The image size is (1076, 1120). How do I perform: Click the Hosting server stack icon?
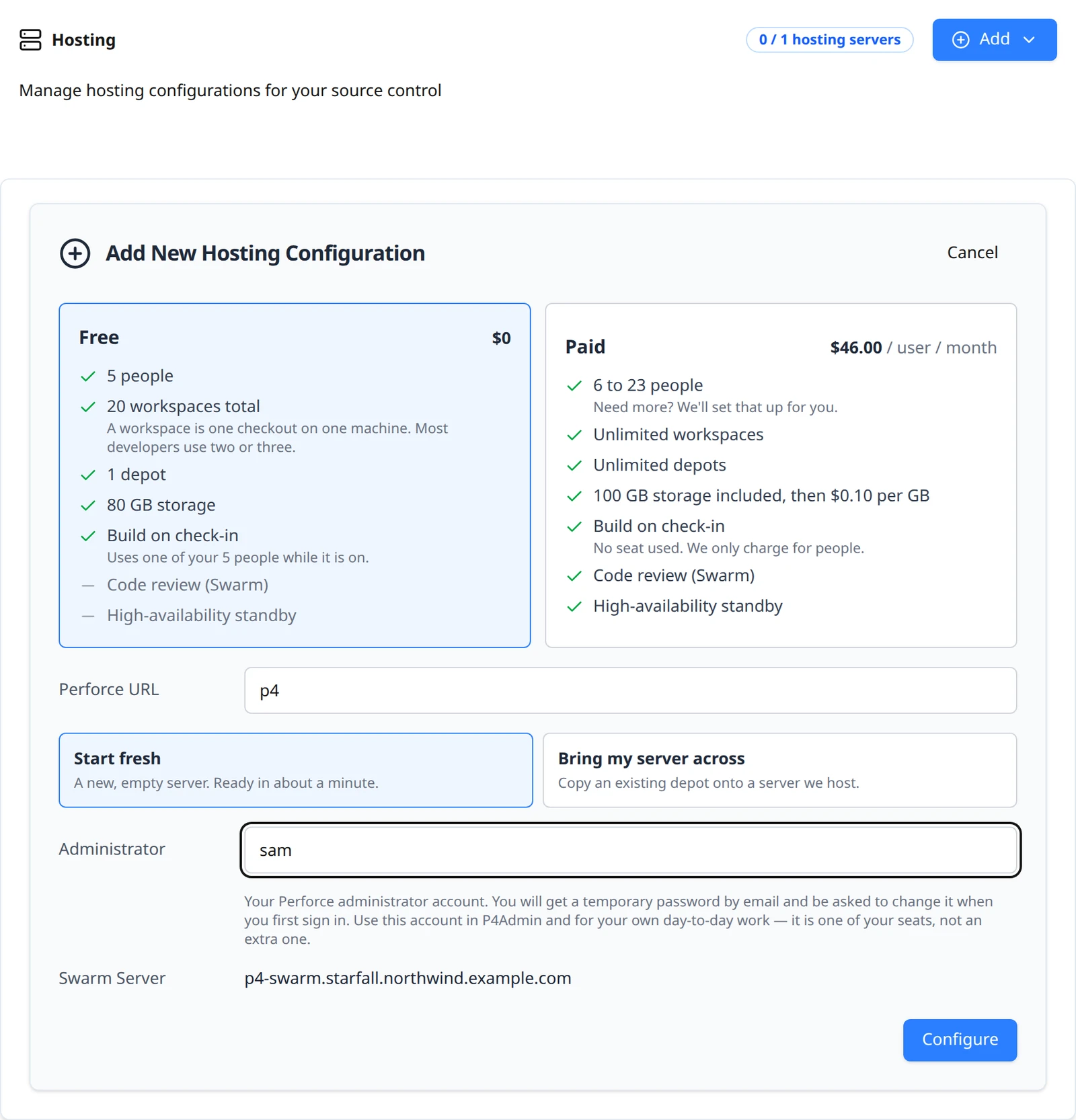pos(30,40)
